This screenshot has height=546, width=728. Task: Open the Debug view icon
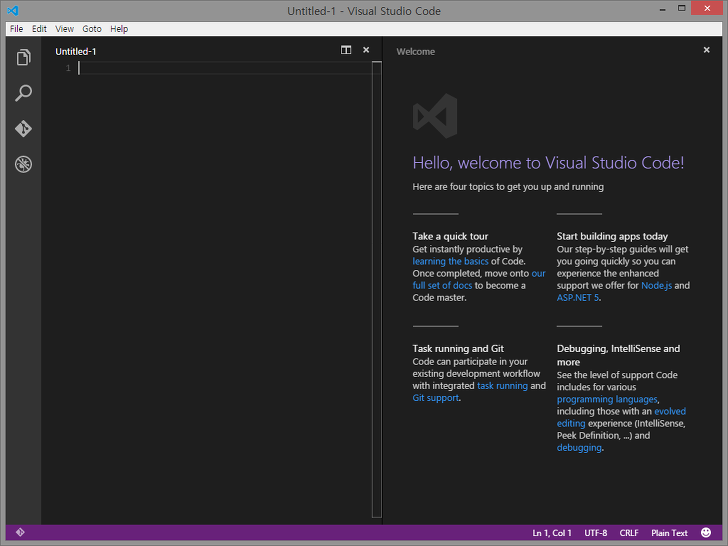23,164
